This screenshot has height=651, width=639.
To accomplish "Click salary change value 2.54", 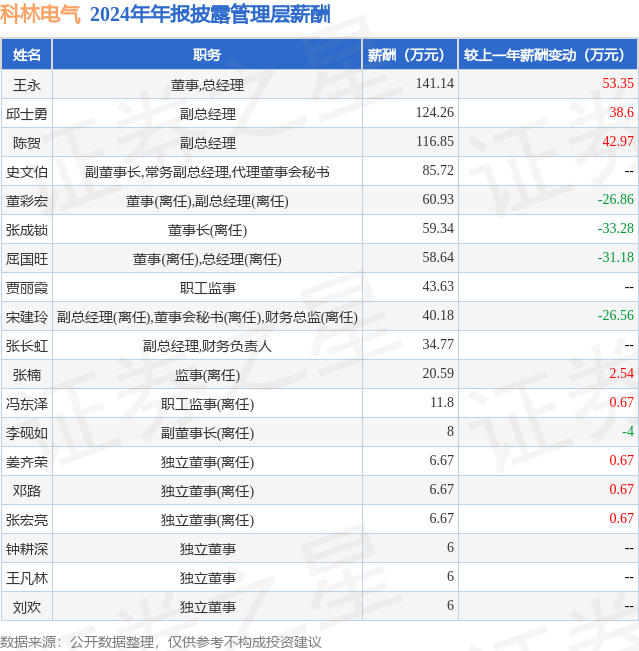I will 621,374.
